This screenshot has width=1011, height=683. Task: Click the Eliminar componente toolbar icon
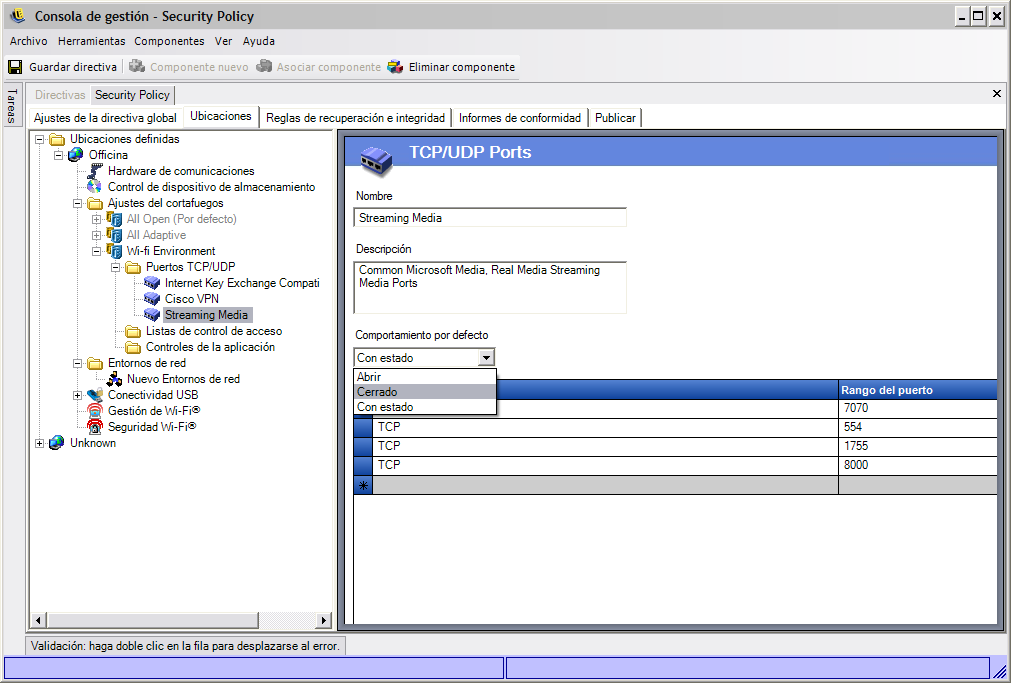click(x=395, y=67)
